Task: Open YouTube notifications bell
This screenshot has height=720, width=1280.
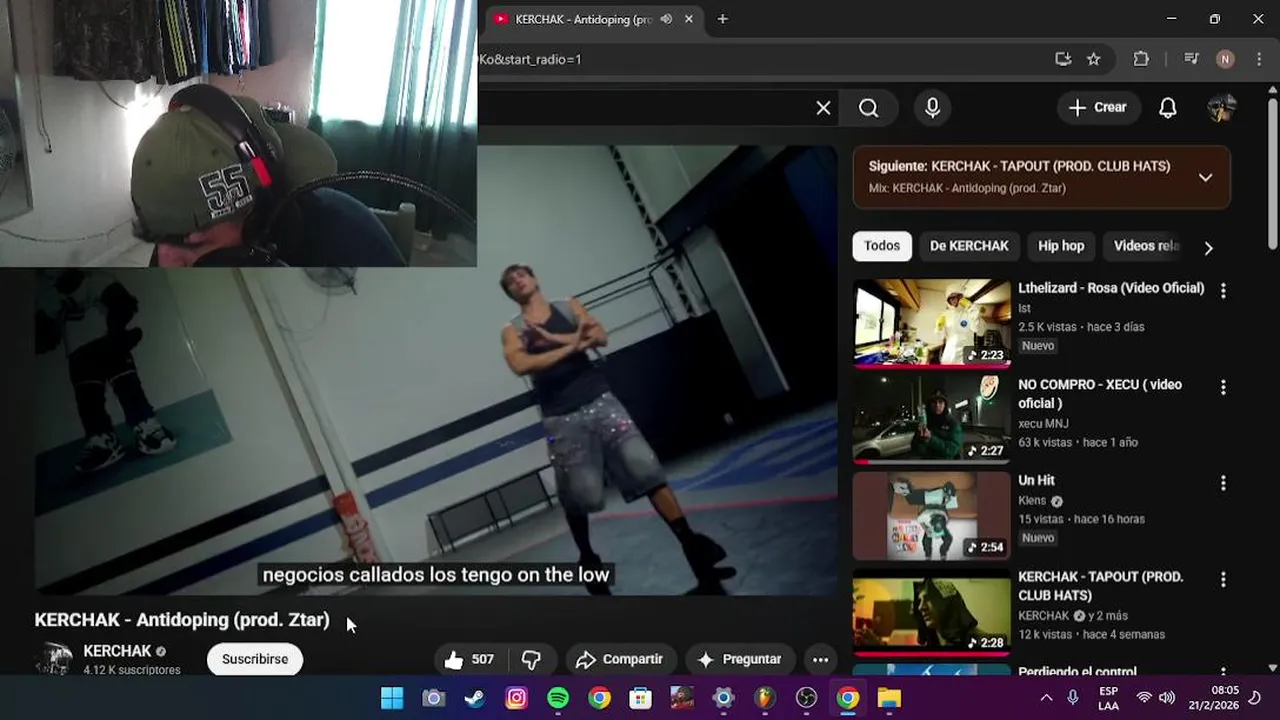Action: coord(1167,108)
